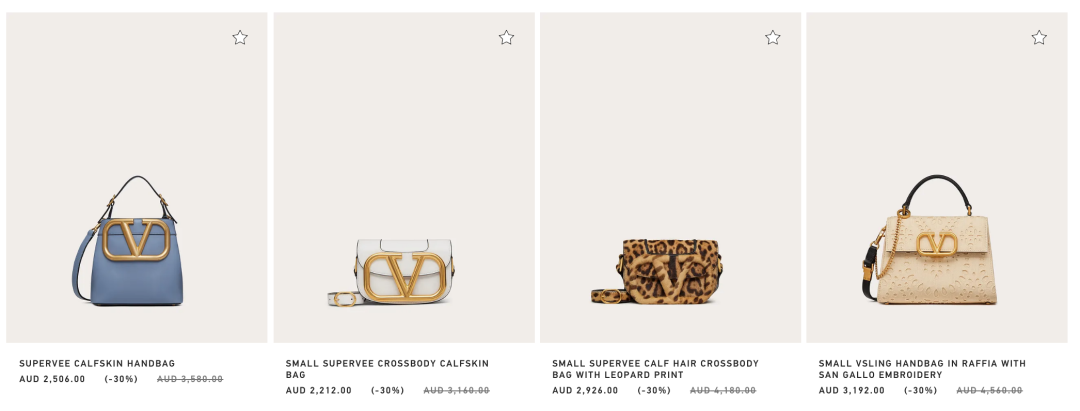1080x411 pixels.
Task: Click the crossed-out AUD 4,560.00 price
Action: click(990, 391)
